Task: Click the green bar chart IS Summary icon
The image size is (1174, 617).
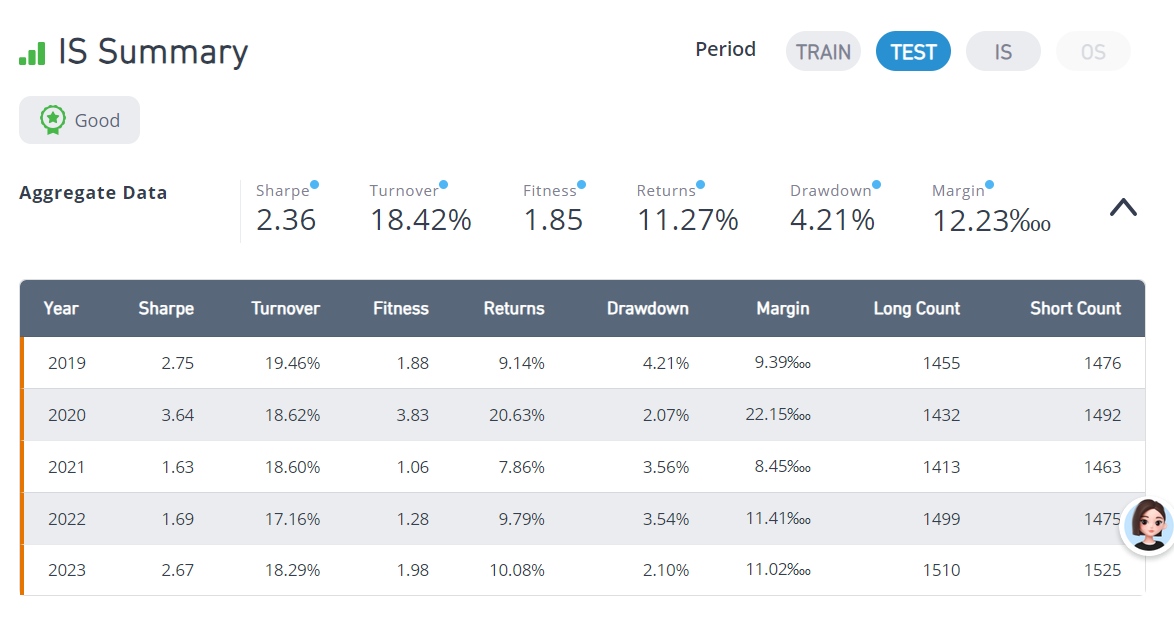Action: tap(32, 53)
